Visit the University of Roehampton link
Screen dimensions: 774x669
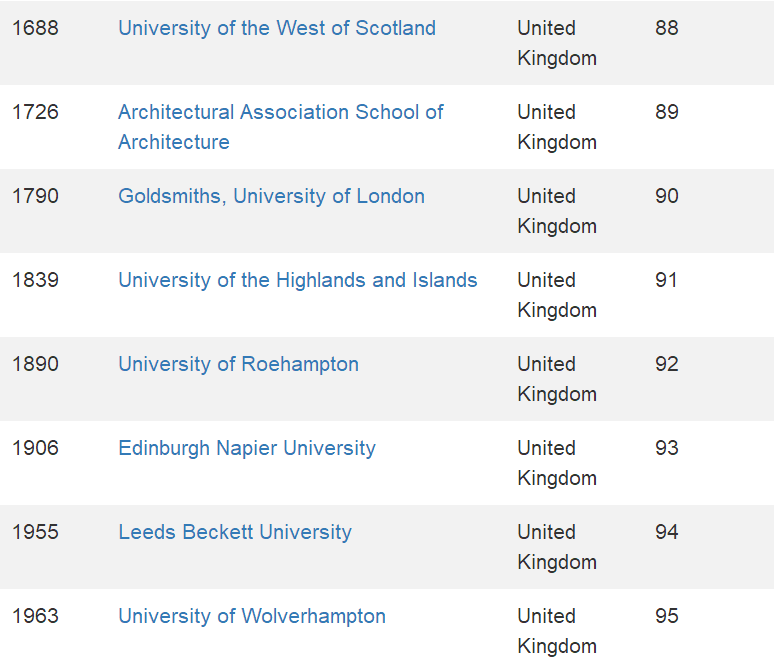(238, 364)
